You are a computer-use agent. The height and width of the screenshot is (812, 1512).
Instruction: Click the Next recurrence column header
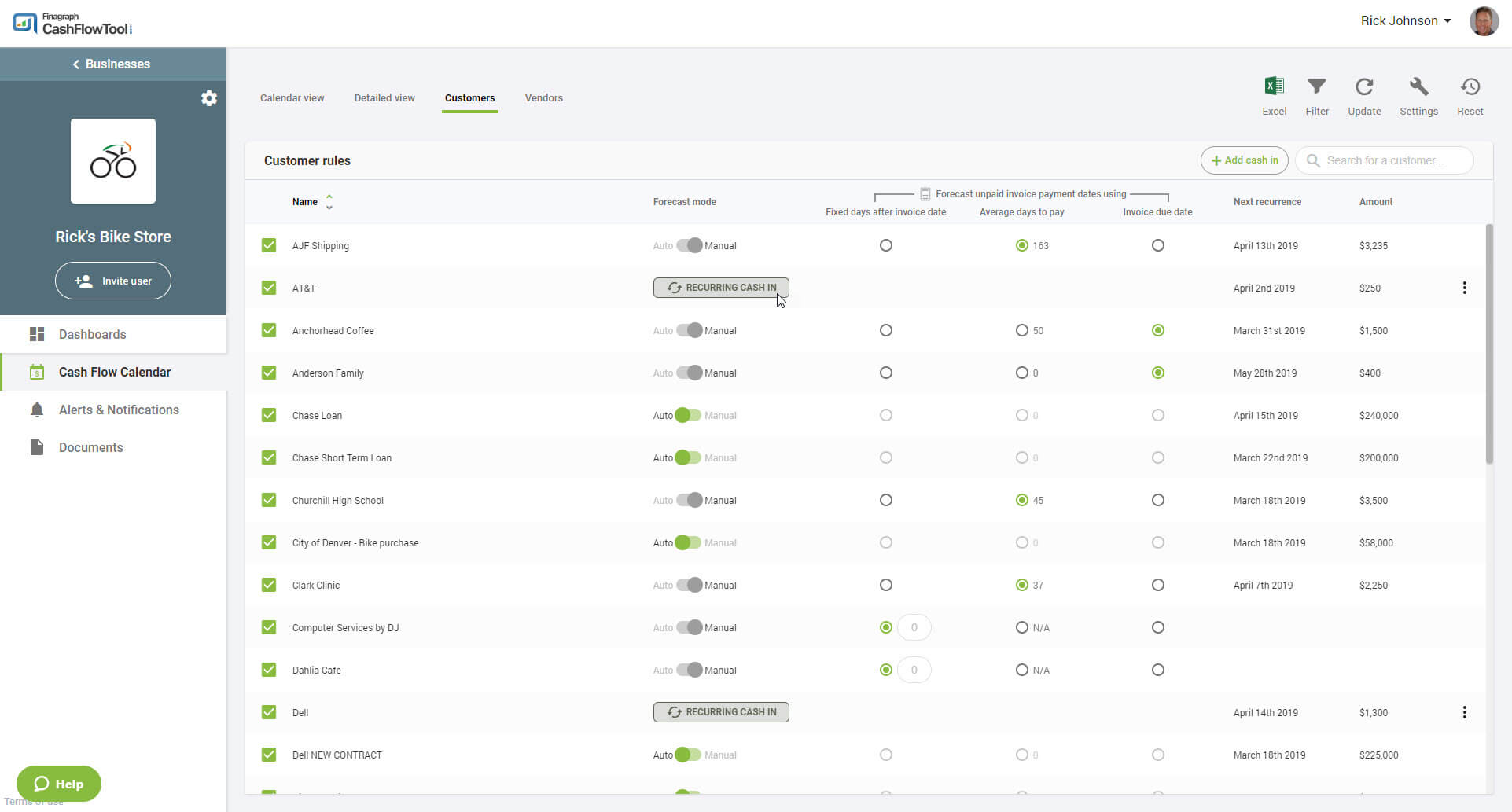click(x=1267, y=202)
